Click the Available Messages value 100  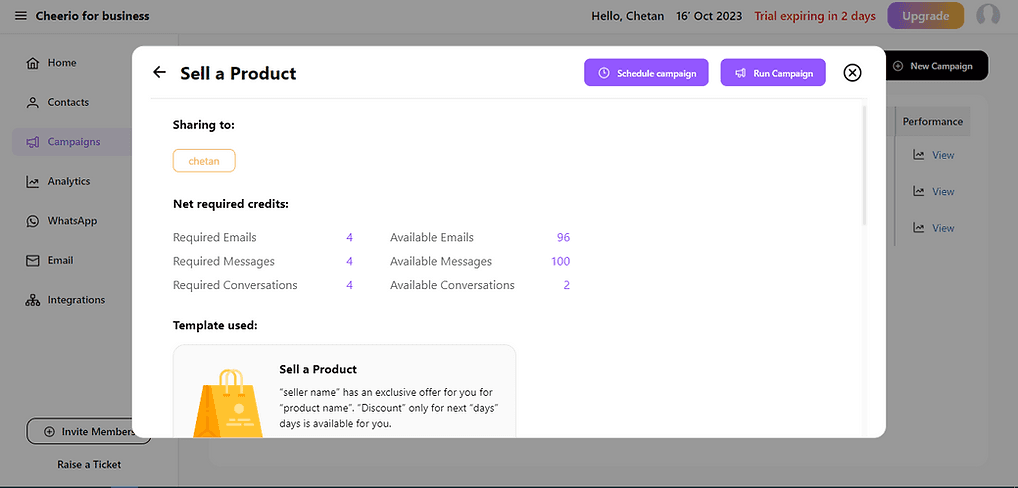point(560,262)
